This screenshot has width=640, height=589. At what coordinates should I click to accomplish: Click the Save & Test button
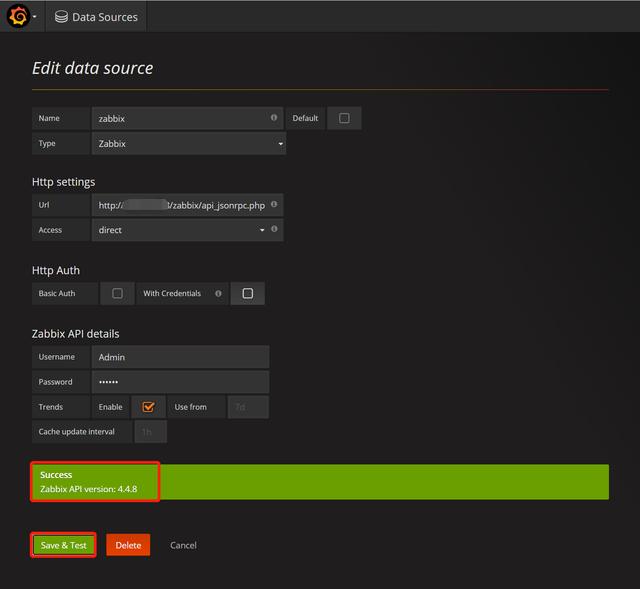point(63,545)
